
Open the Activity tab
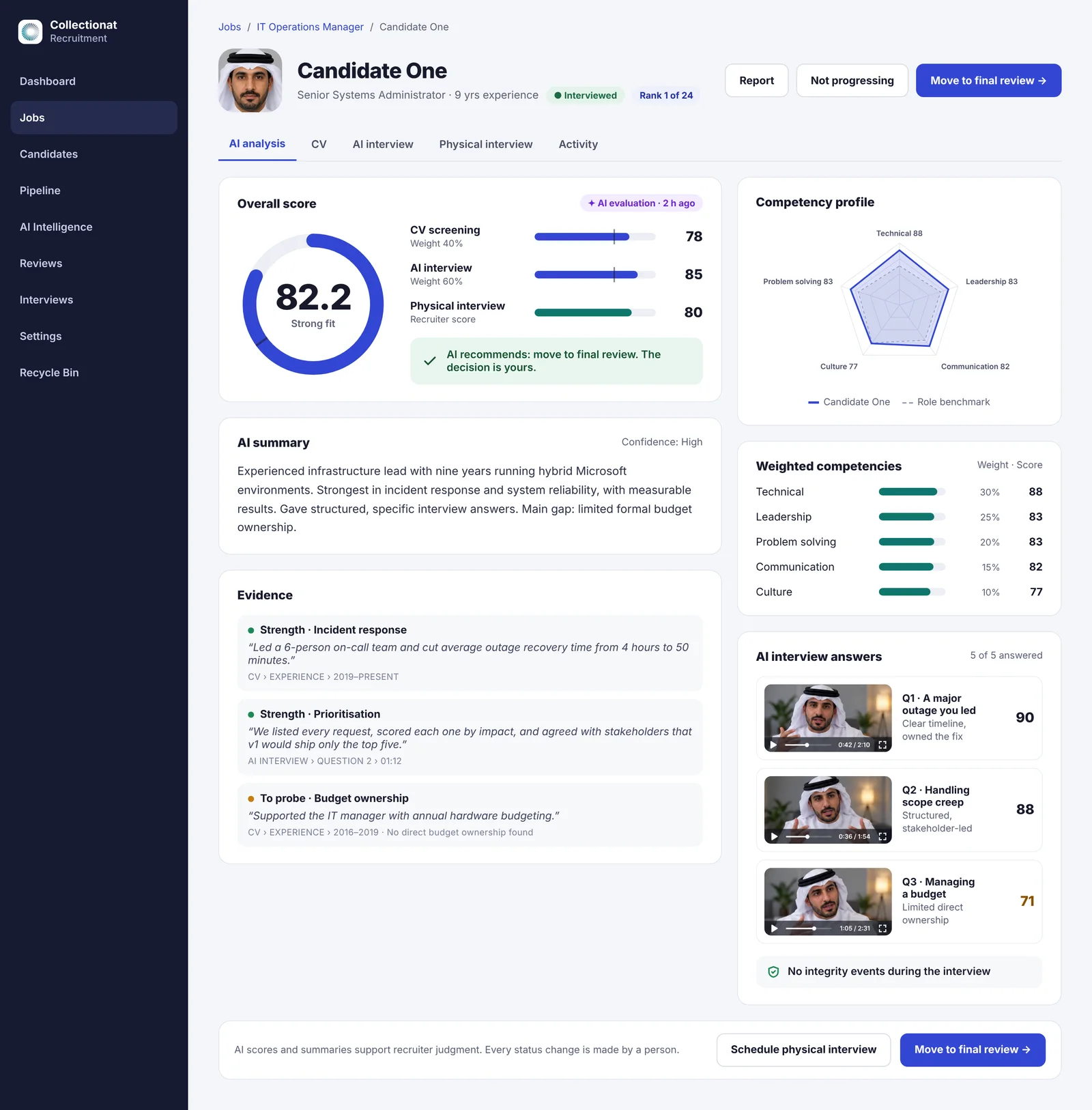(x=578, y=144)
